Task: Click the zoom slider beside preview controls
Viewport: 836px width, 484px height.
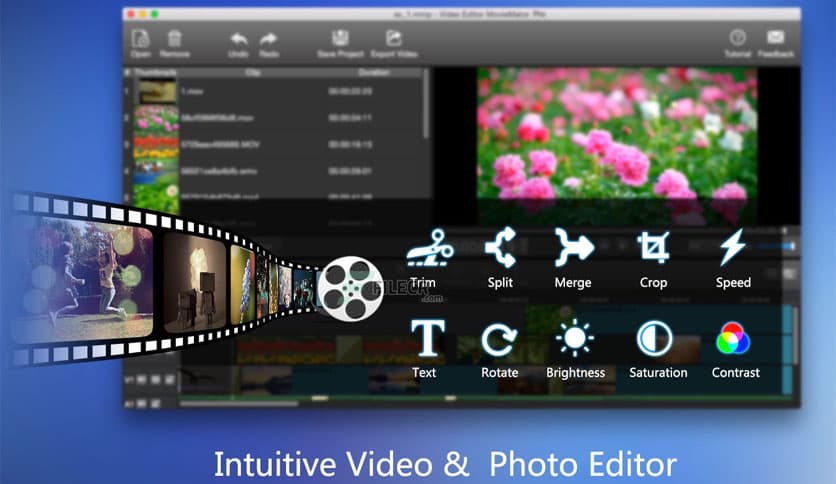Action: click(776, 246)
